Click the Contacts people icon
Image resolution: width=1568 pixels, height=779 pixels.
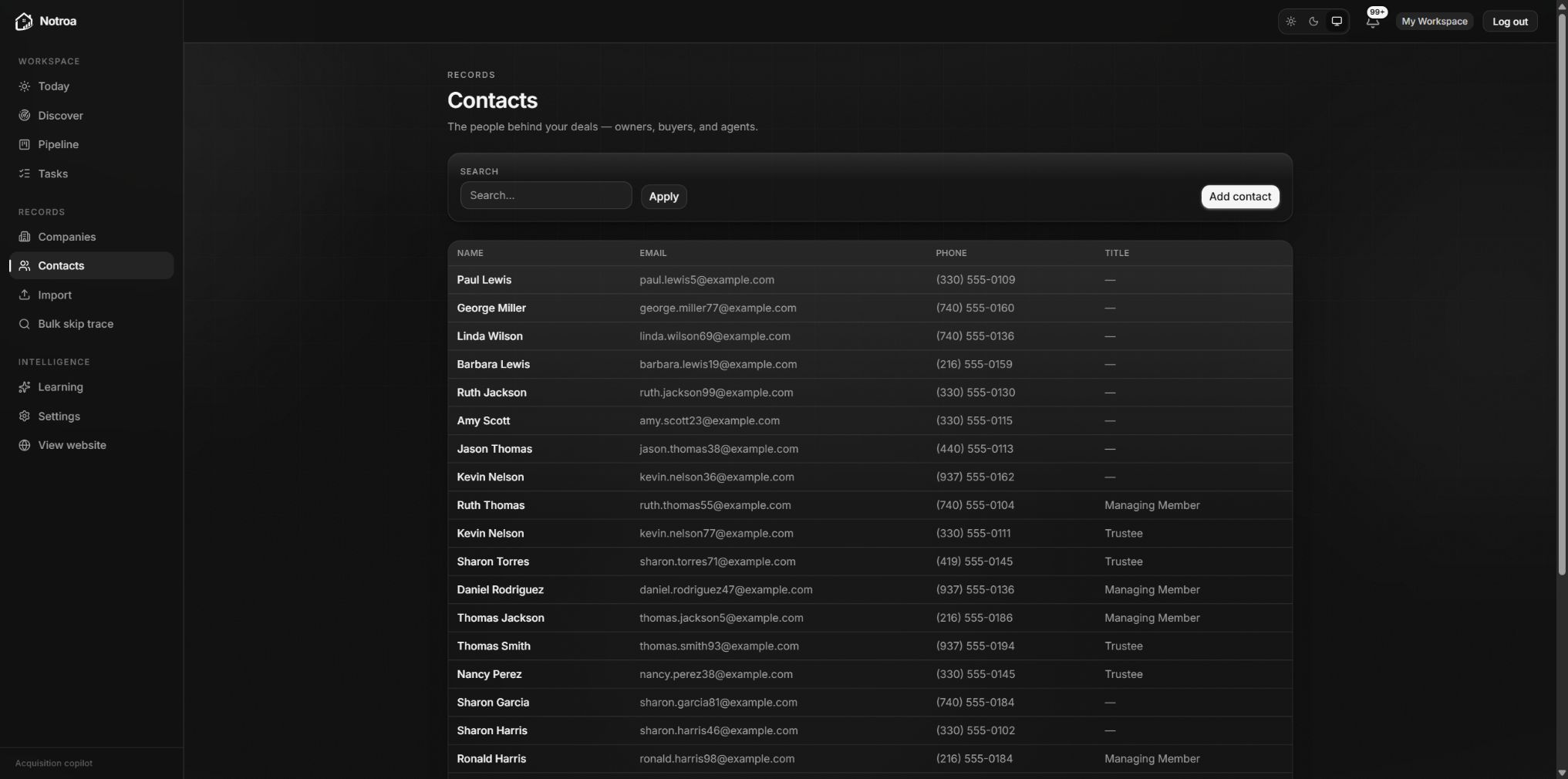point(25,265)
